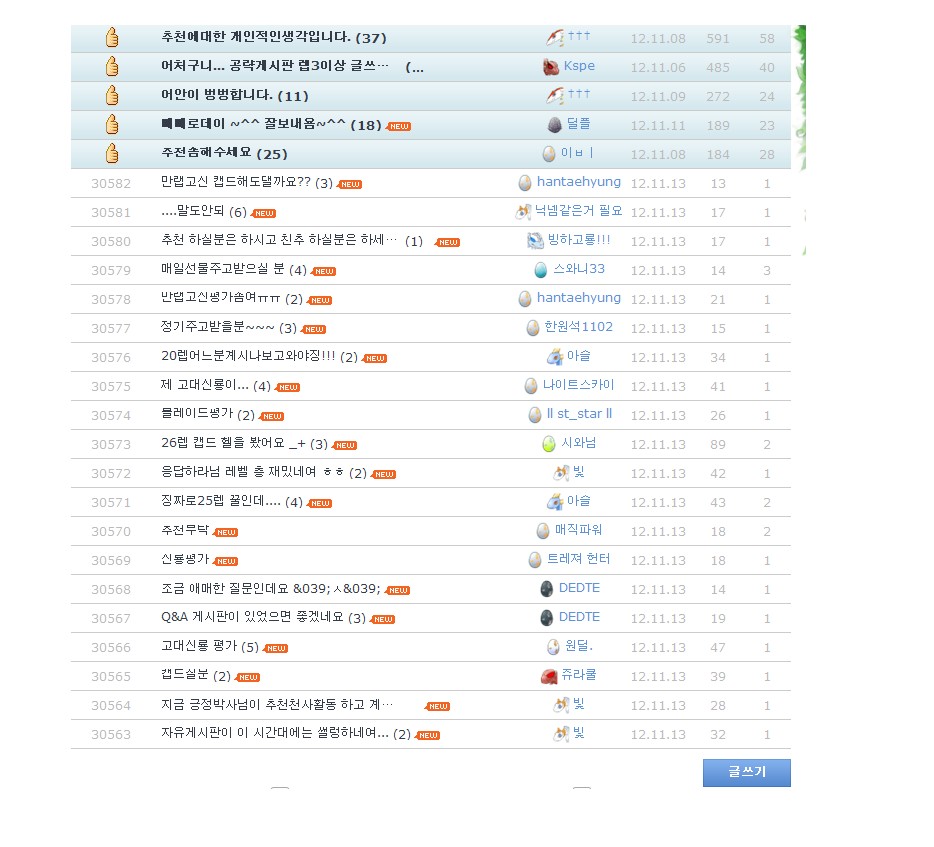Viewport: 934px width, 847px height.
Task: Click the gray rock avatar beside 덜플
Action: (x=554, y=125)
